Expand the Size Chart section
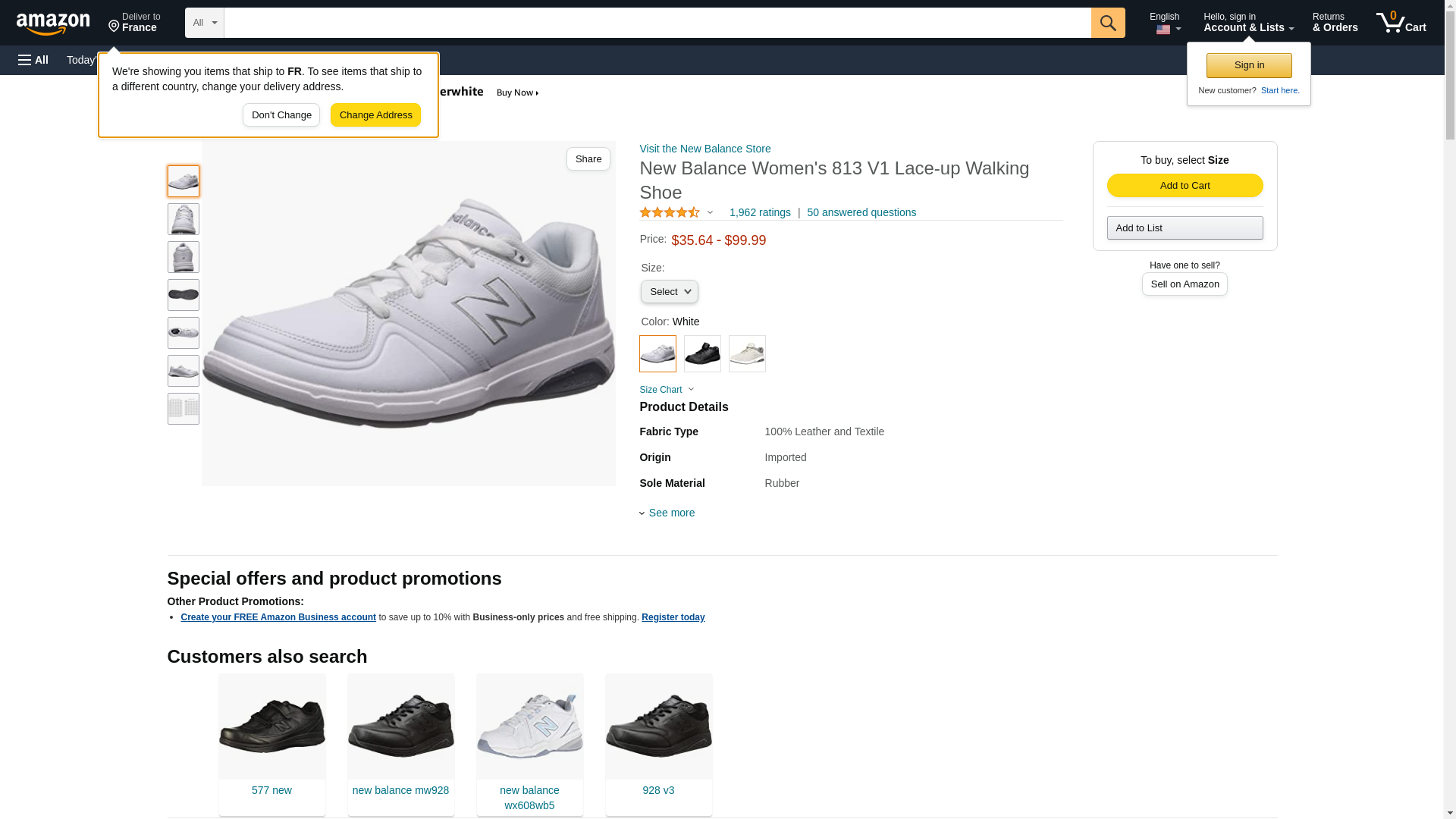Screen dimensions: 1456x819 (667, 390)
